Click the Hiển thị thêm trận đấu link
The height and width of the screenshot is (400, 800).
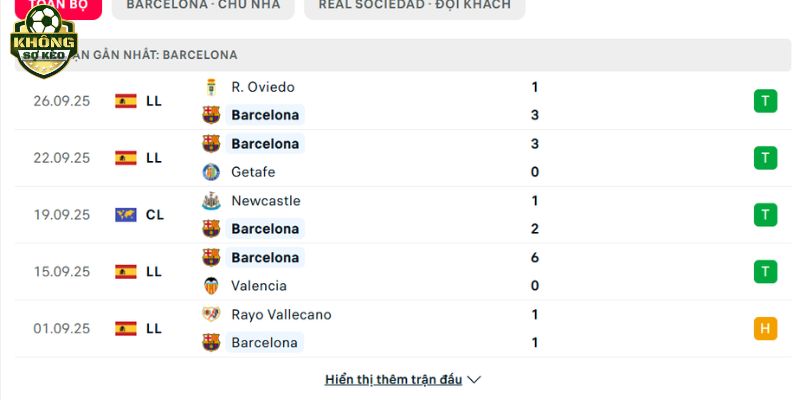click(393, 380)
